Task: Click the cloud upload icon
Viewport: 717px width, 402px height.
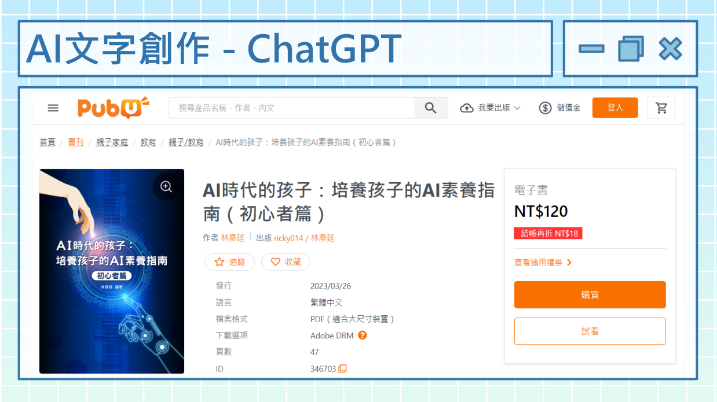Action: pyautogui.click(x=466, y=108)
